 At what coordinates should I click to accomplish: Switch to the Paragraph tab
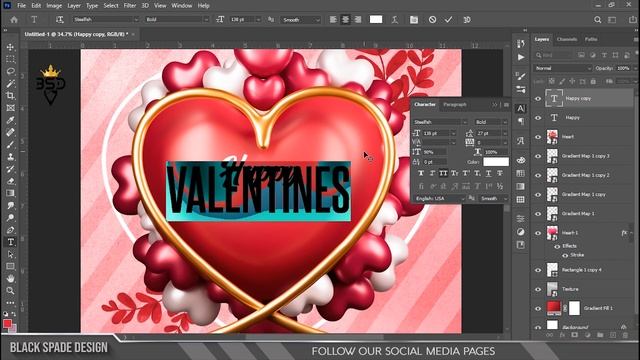(x=455, y=105)
